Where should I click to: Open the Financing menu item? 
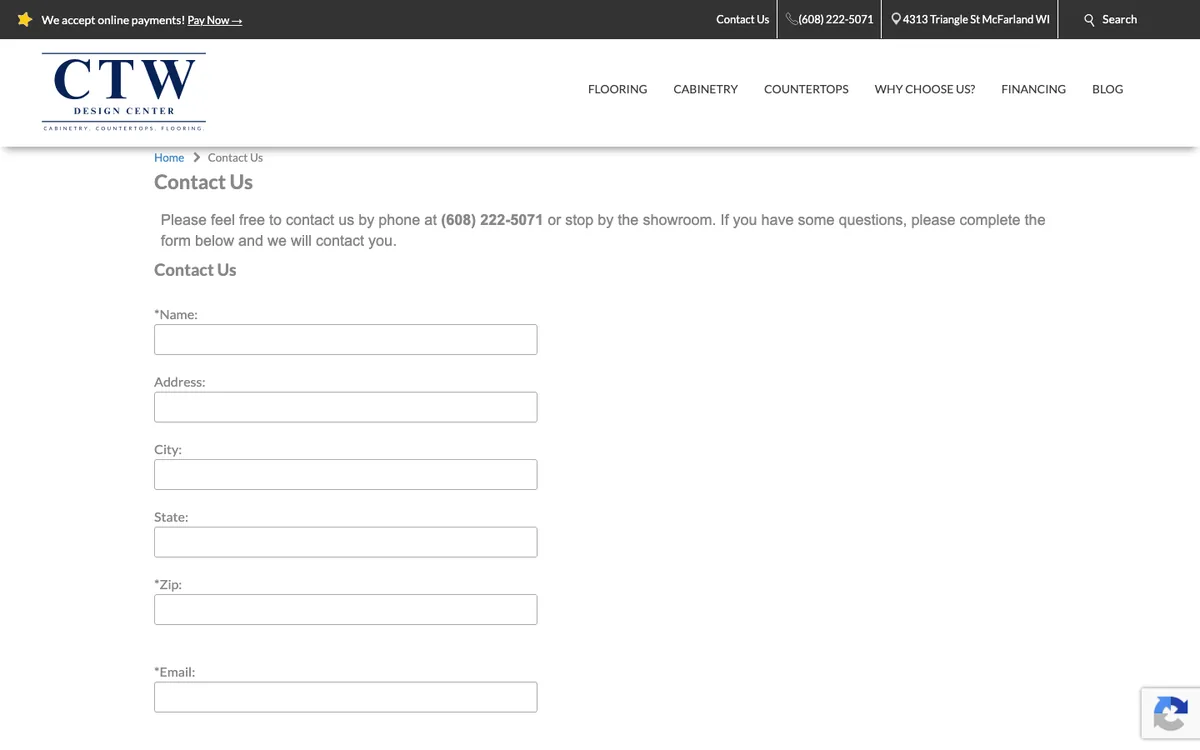[1033, 89]
